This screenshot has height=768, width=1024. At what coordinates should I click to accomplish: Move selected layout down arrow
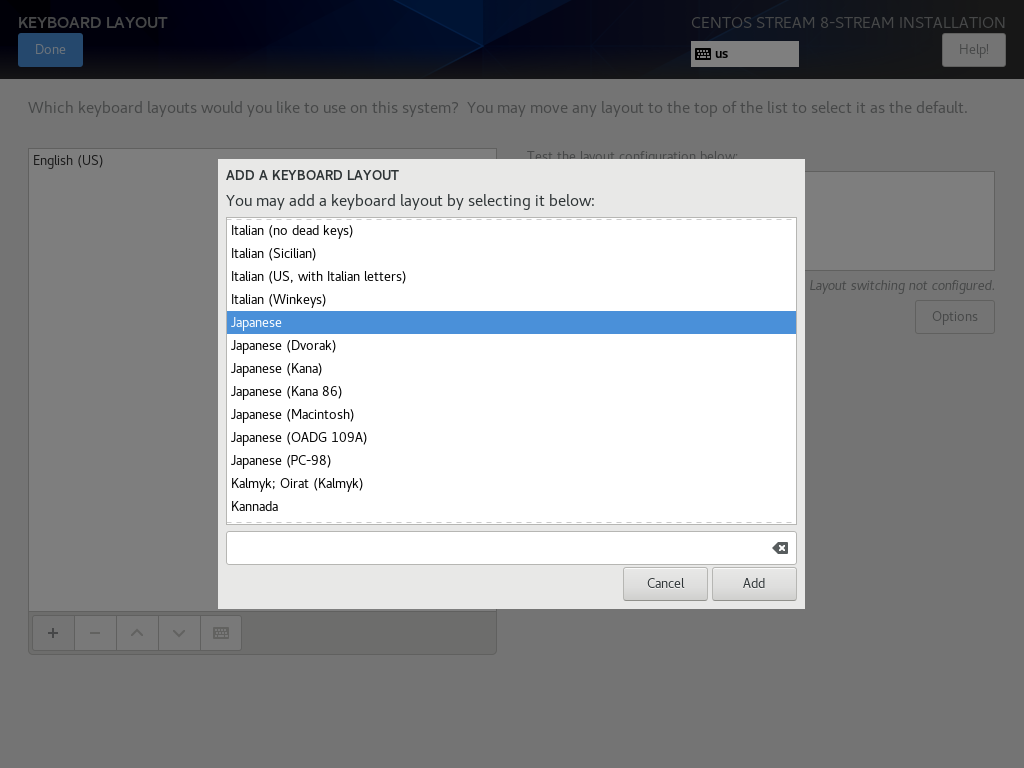178,633
